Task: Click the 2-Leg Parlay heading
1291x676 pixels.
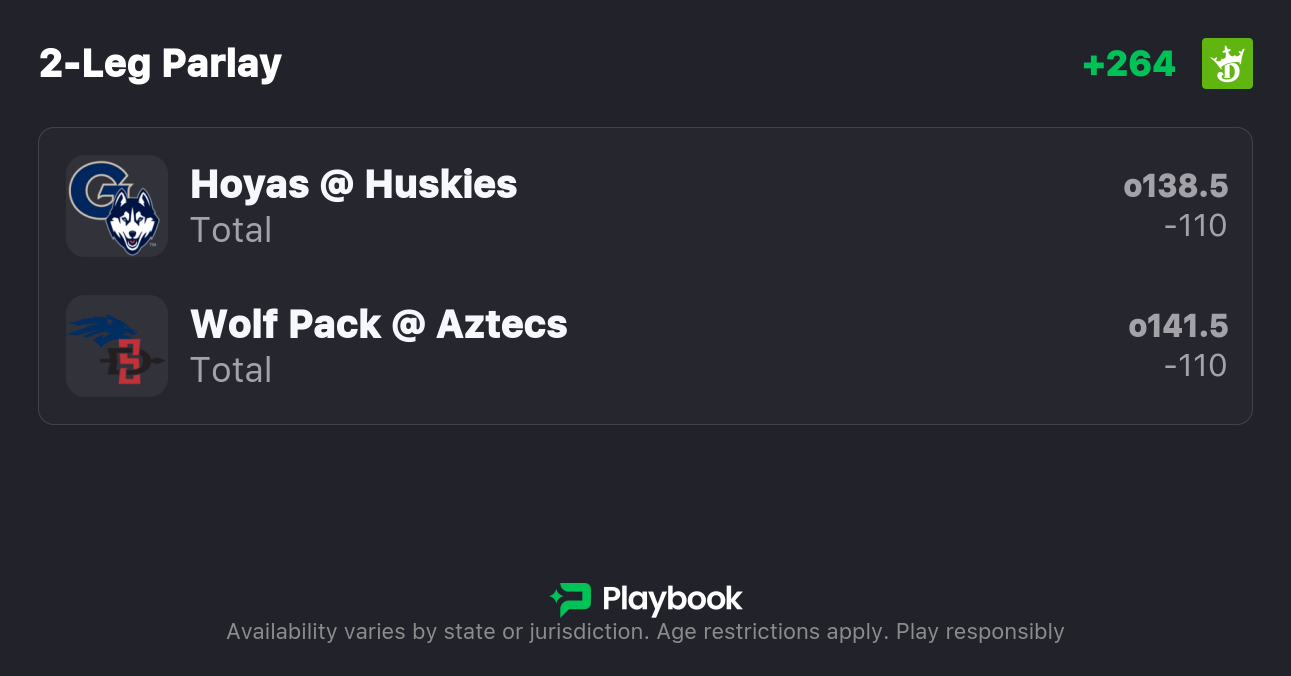Action: [160, 64]
